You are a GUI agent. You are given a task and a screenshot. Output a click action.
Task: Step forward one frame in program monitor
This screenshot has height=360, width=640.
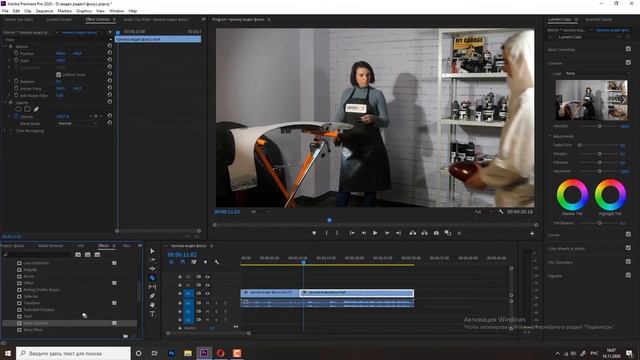click(387, 233)
